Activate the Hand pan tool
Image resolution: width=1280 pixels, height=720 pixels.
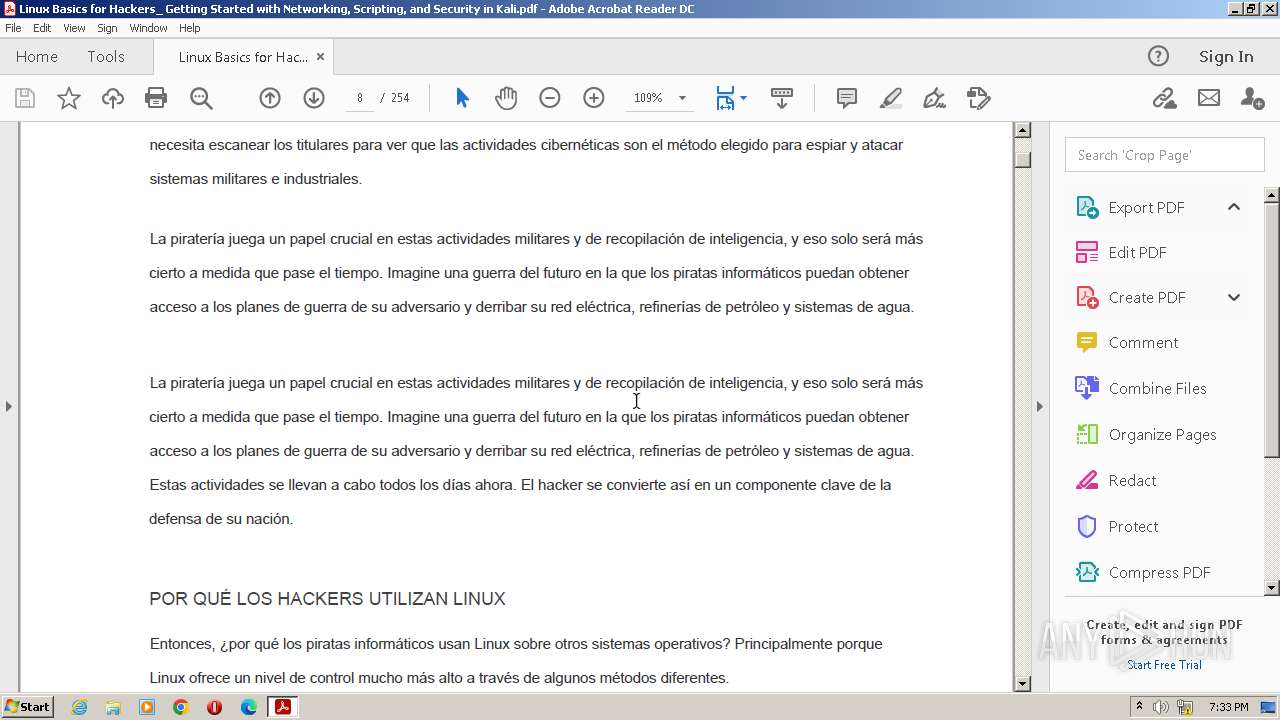coord(506,98)
